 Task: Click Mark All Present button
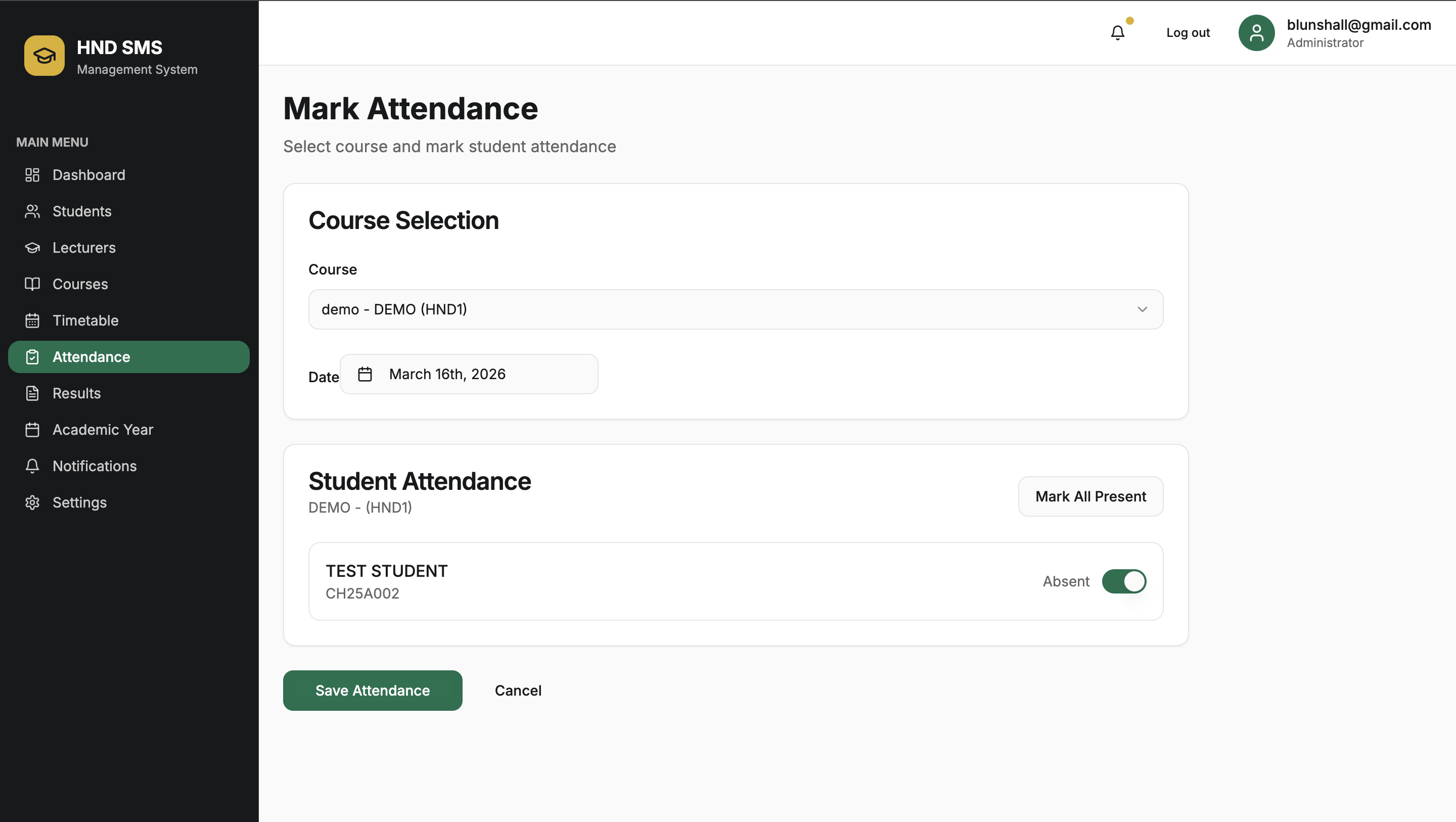tap(1090, 496)
